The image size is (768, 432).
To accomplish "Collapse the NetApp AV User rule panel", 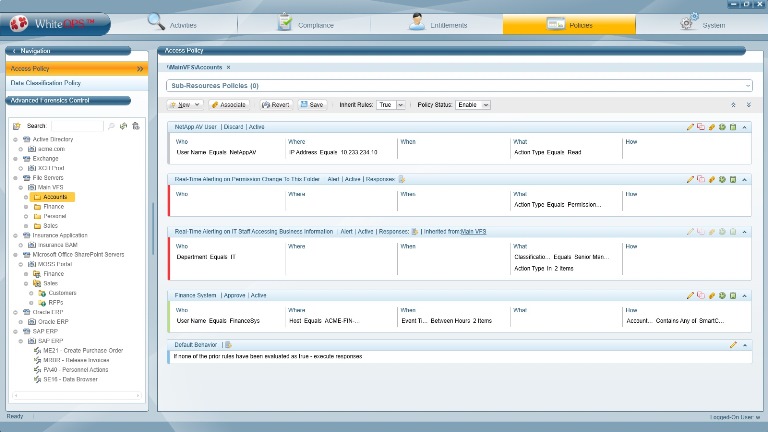I will pyautogui.click(x=746, y=127).
